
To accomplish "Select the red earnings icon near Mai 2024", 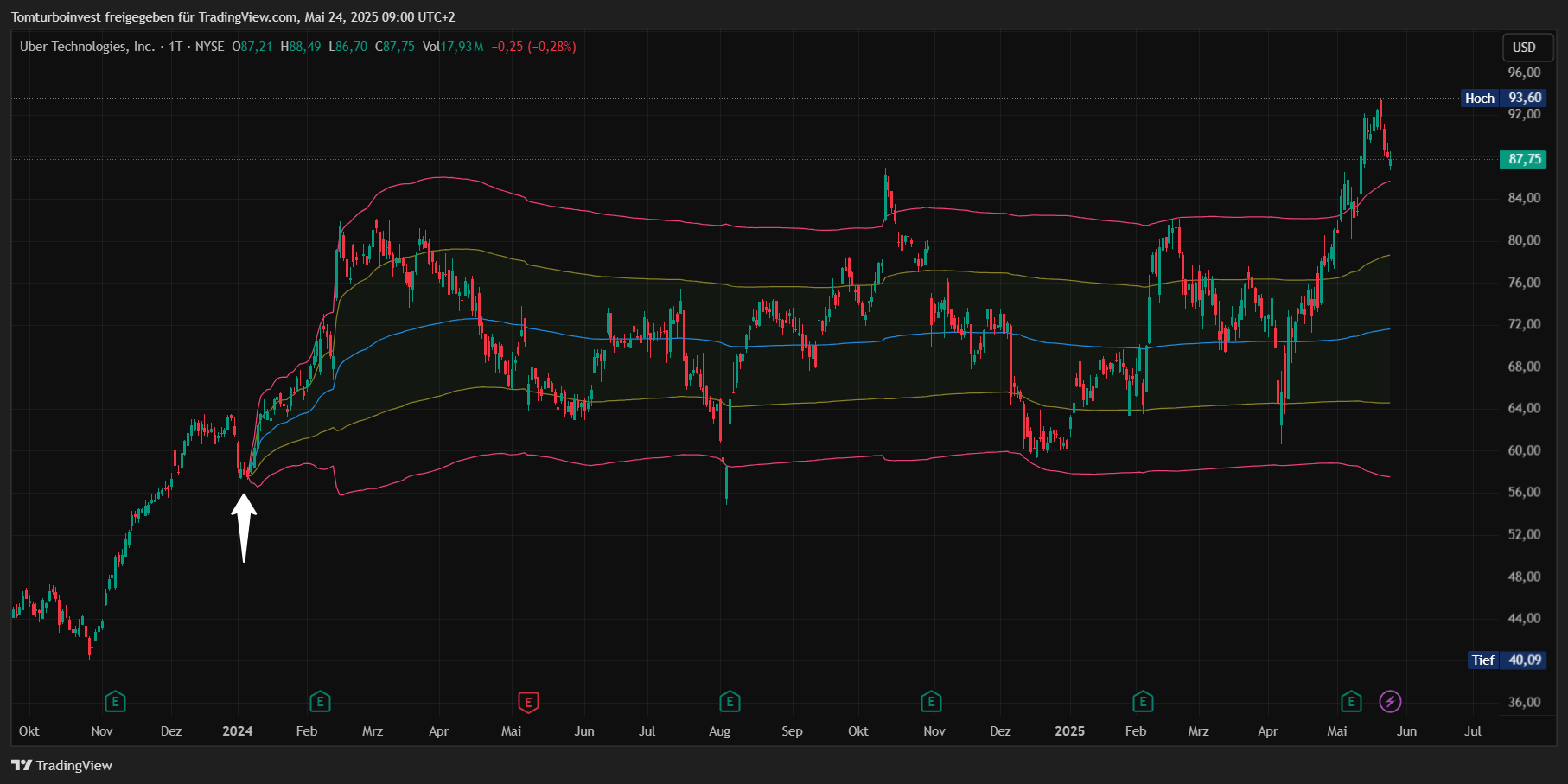I will (x=528, y=702).
